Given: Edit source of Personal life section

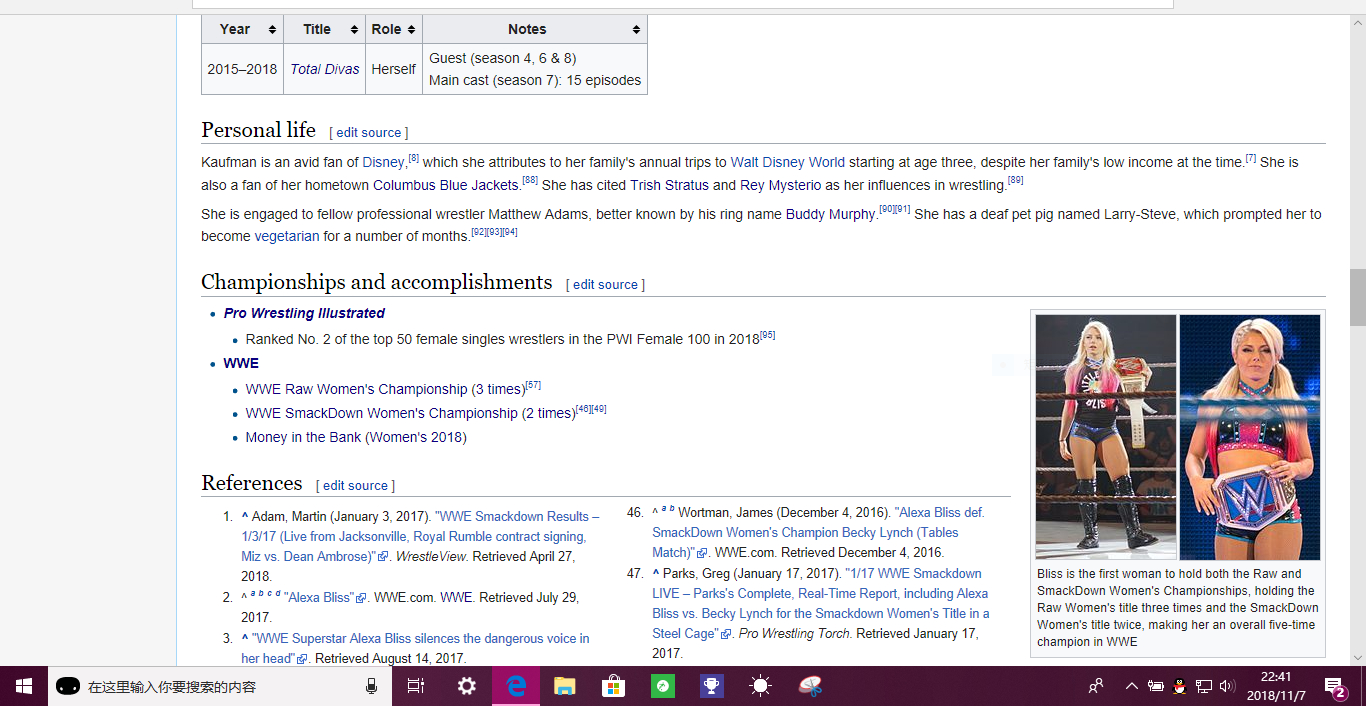Looking at the screenshot, I should pos(368,132).
